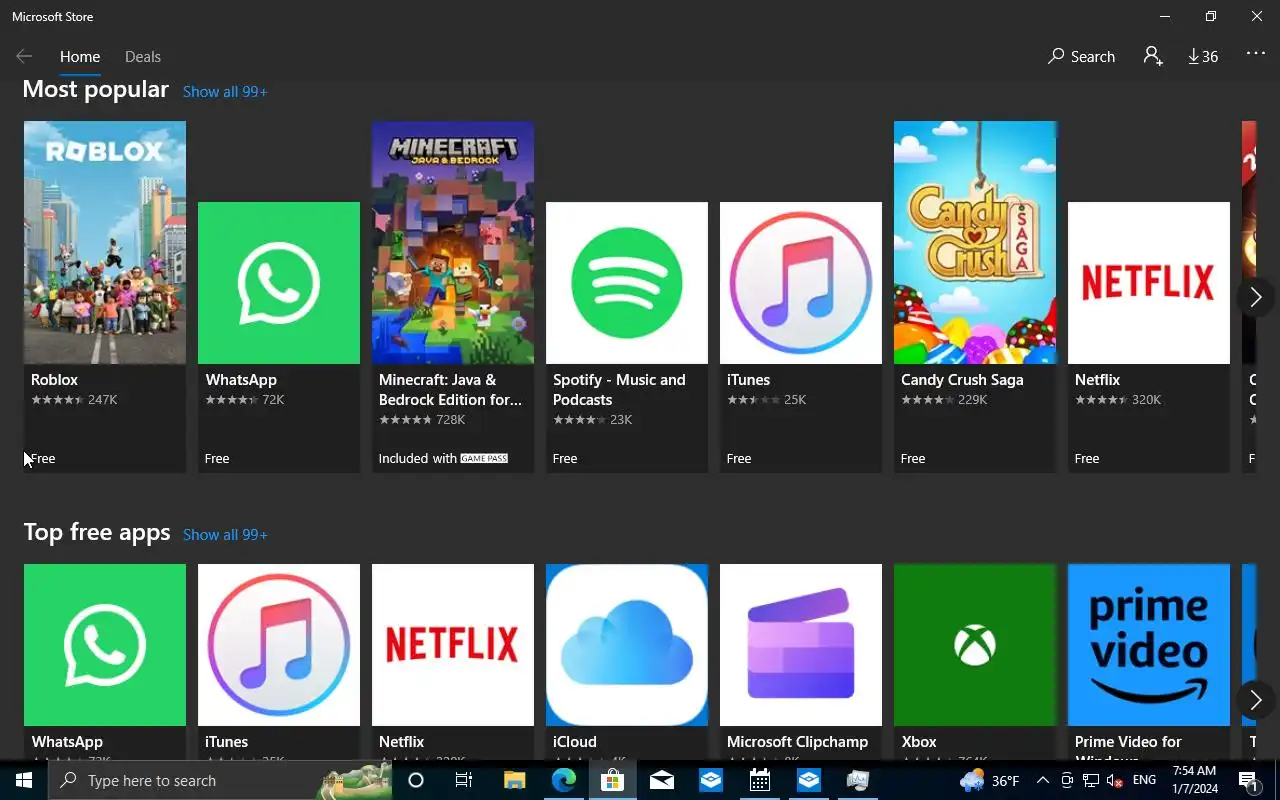Switch the ENG input language
1280x800 pixels.
tap(1145, 780)
